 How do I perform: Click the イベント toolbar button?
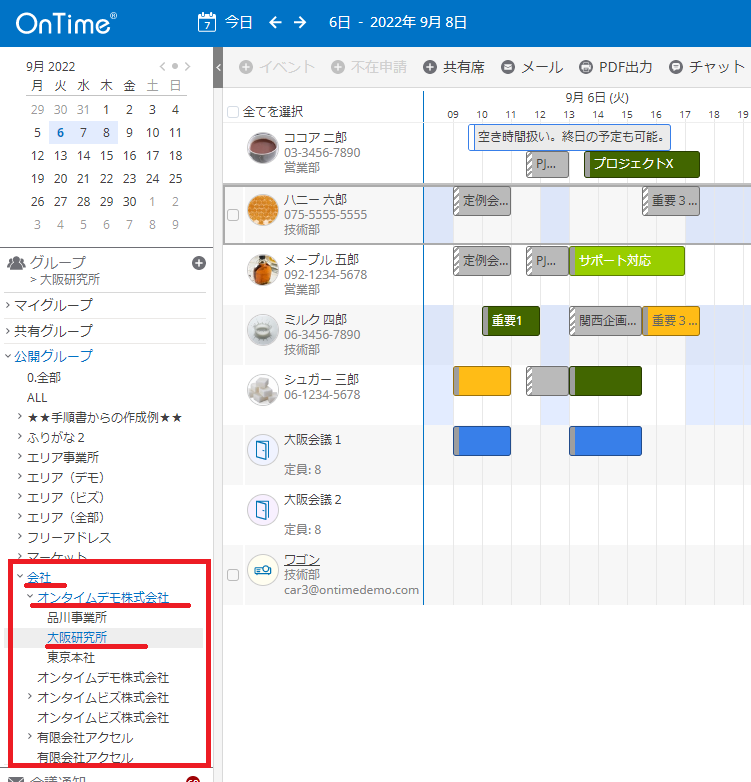click(277, 67)
